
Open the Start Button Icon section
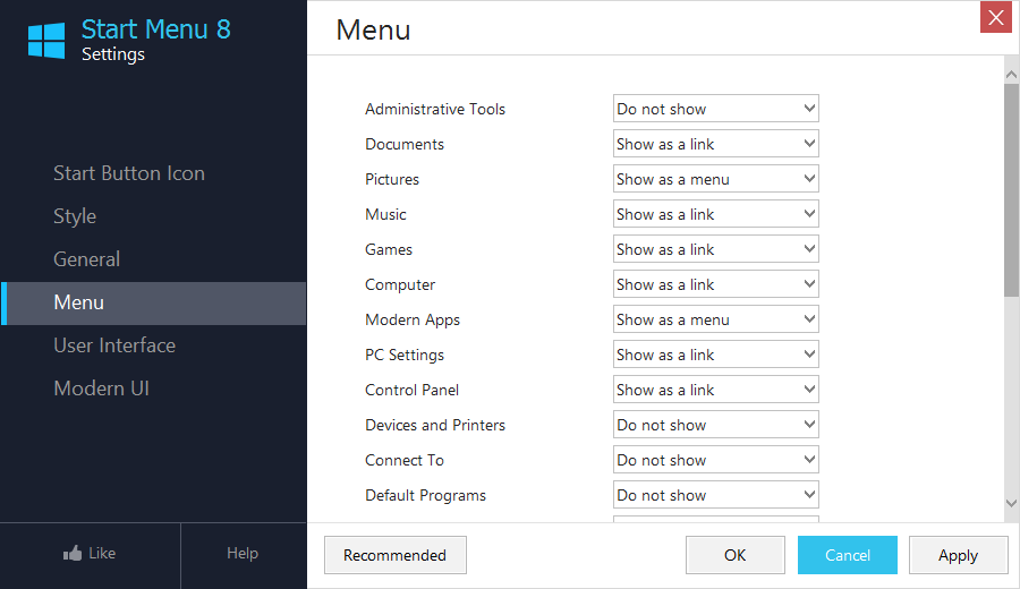129,173
